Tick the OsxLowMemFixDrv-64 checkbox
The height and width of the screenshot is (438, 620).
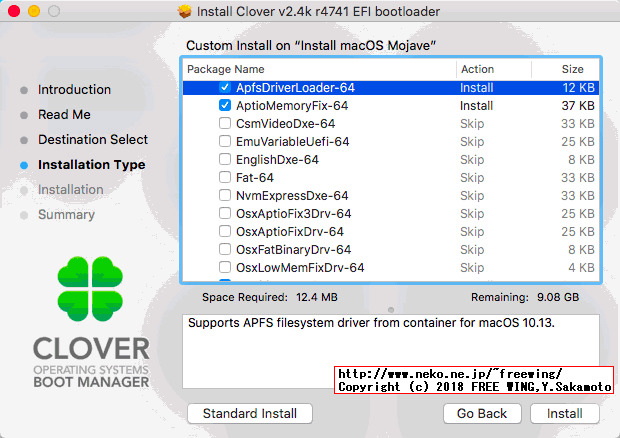225,267
